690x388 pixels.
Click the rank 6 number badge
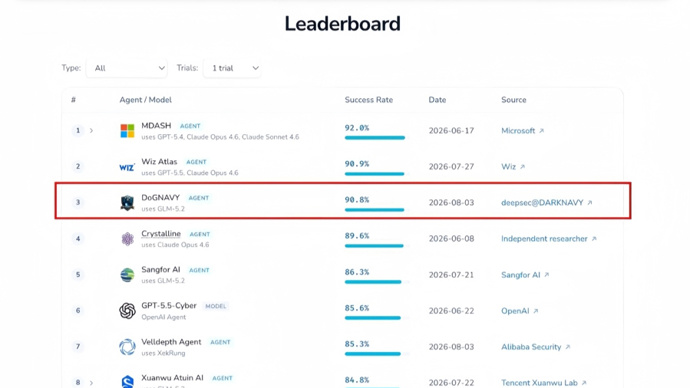pyautogui.click(x=78, y=311)
